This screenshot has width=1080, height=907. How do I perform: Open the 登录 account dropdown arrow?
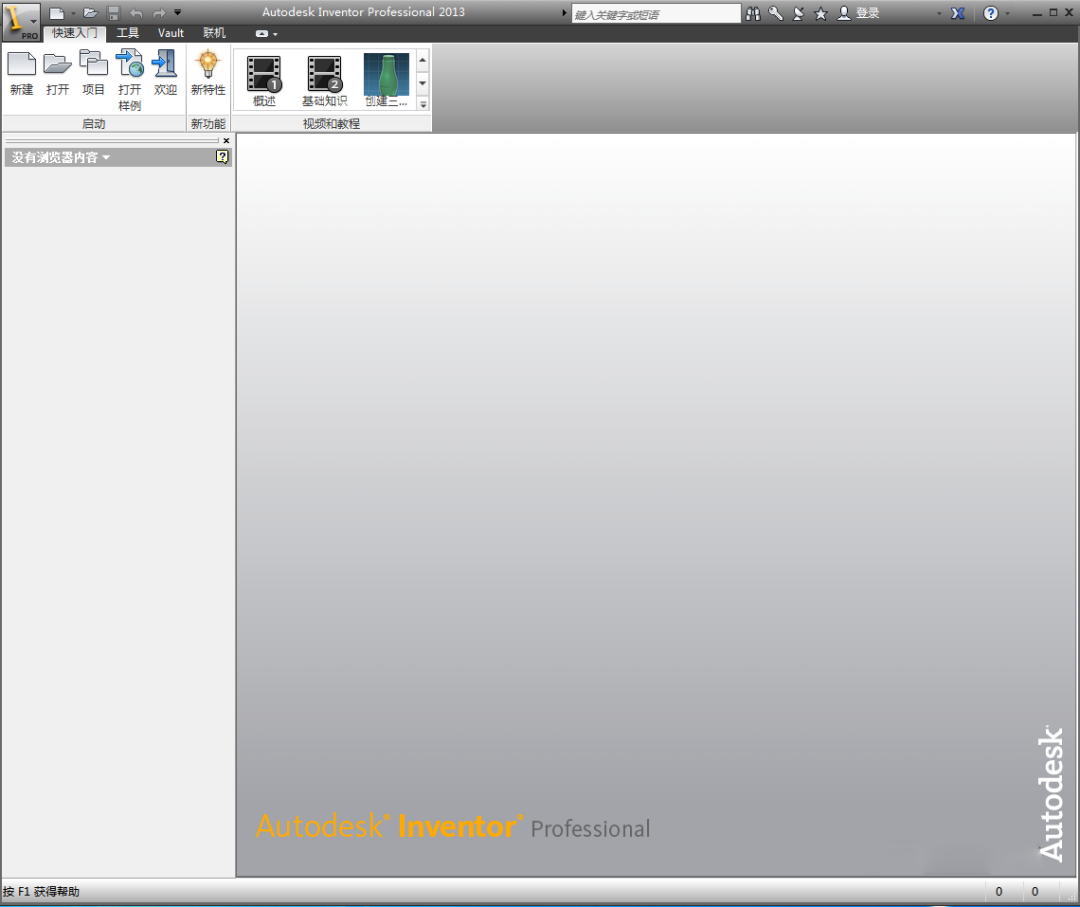tap(939, 14)
